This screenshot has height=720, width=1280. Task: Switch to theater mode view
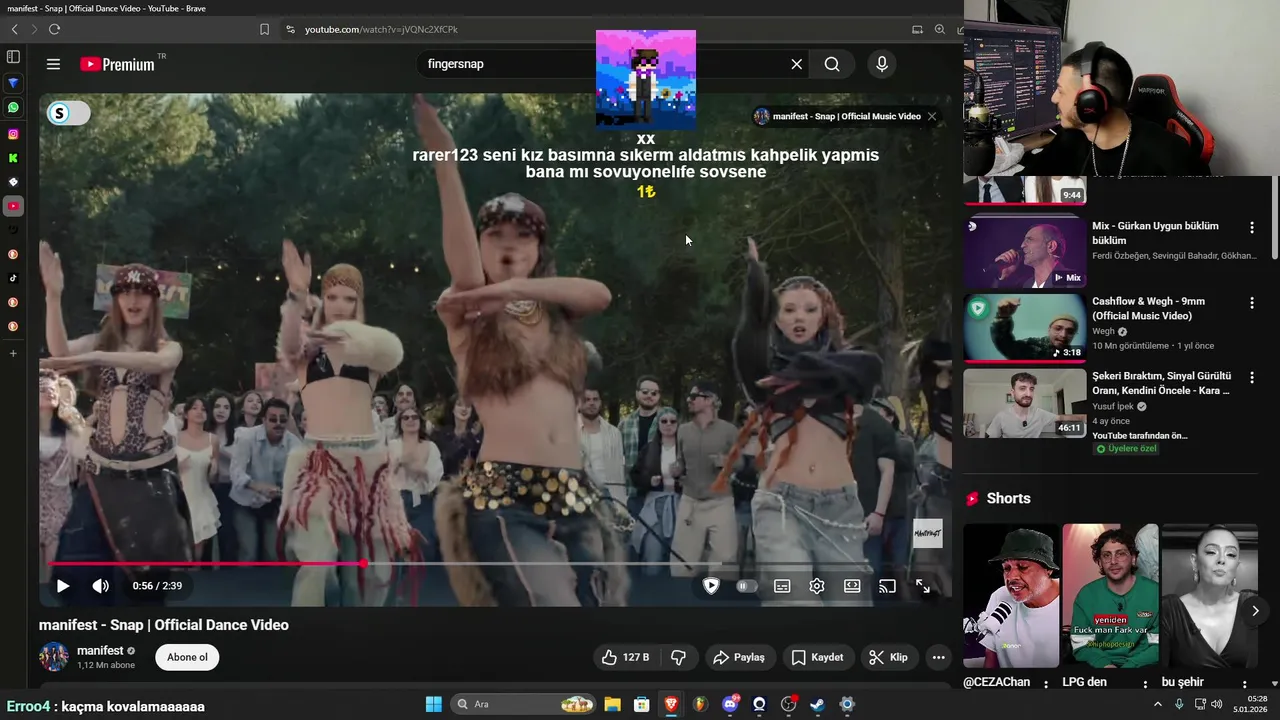(x=852, y=586)
